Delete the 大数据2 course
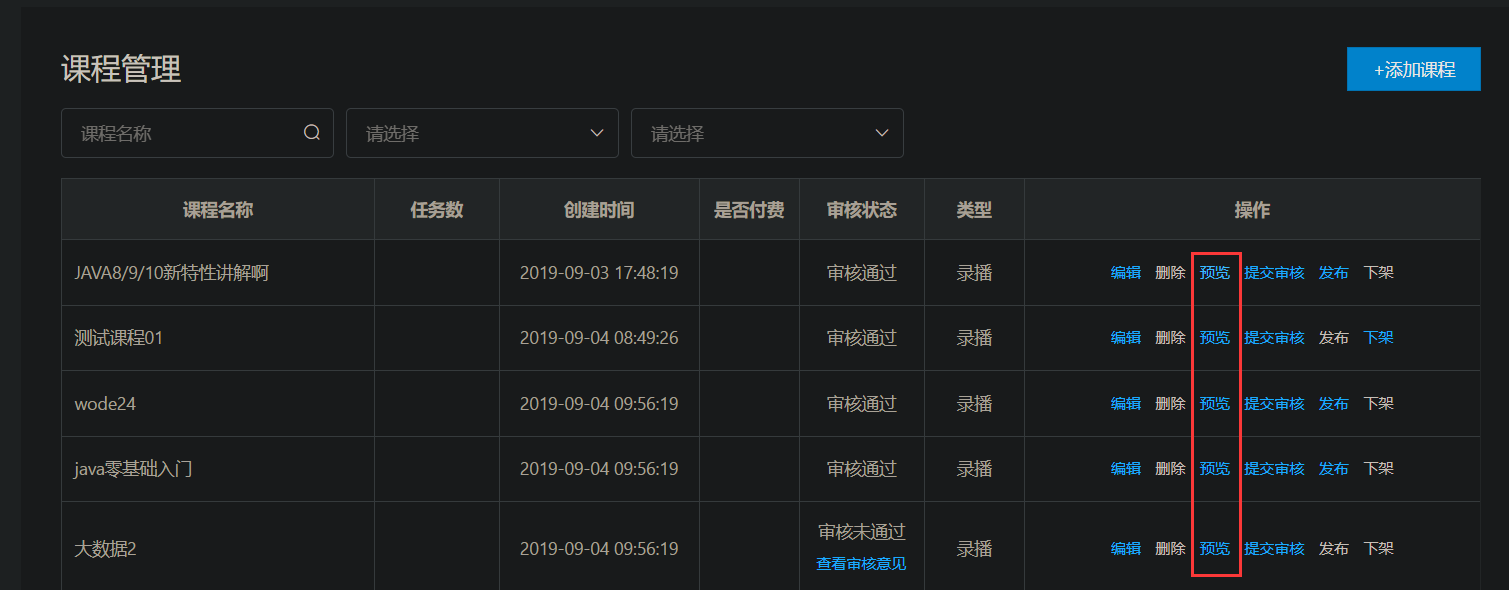1509x590 pixels. tap(1170, 549)
